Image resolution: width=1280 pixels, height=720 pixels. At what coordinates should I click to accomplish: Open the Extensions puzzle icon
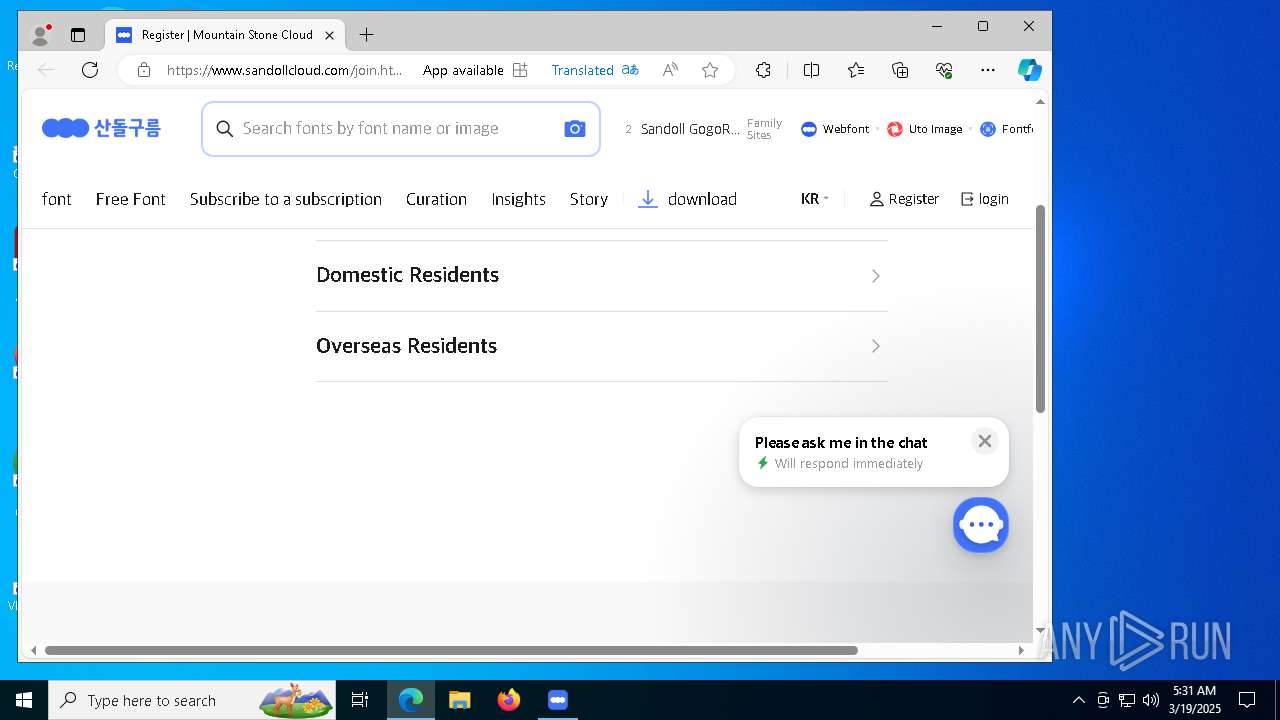pos(763,70)
